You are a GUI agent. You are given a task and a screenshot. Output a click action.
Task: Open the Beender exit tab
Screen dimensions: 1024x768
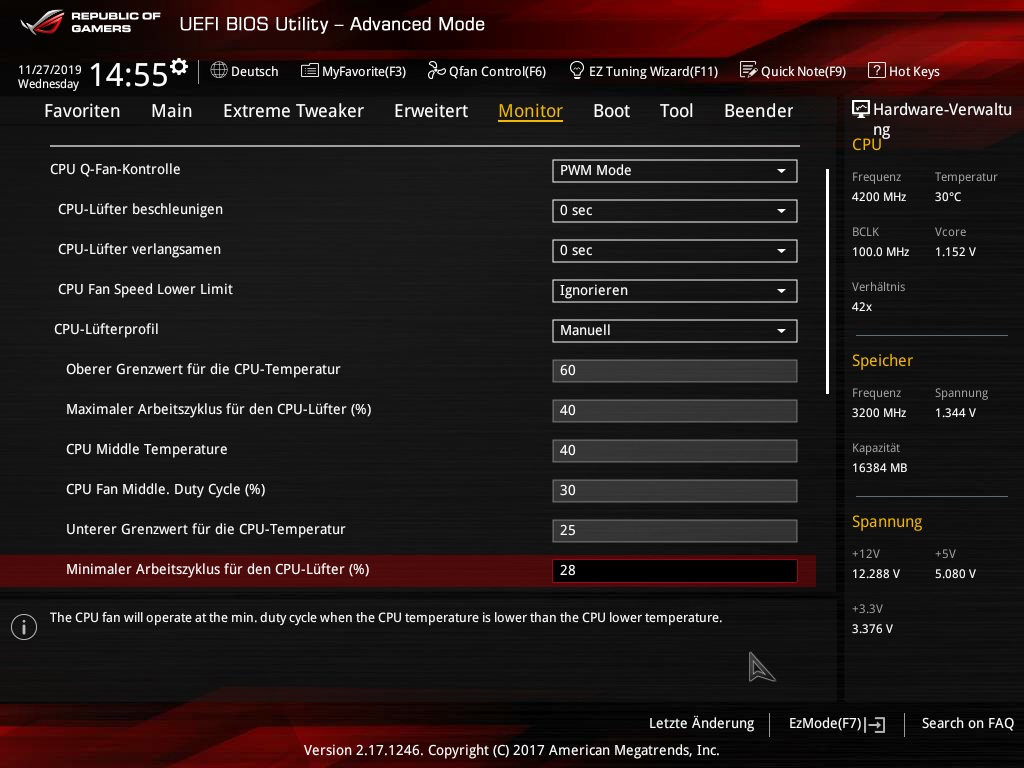pyautogui.click(x=758, y=111)
